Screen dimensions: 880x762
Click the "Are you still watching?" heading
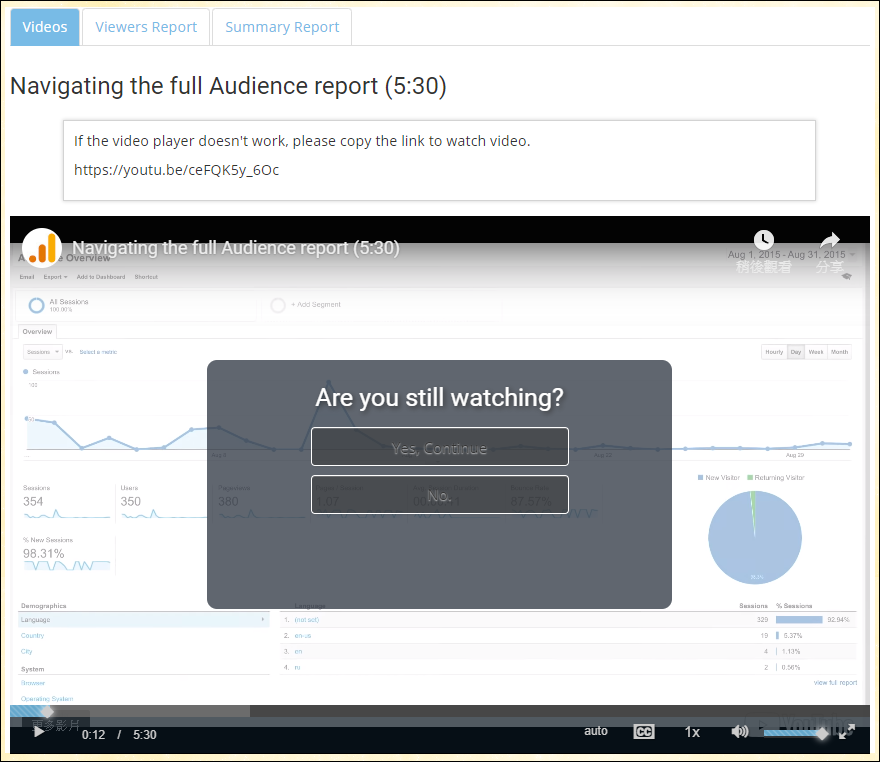439,397
